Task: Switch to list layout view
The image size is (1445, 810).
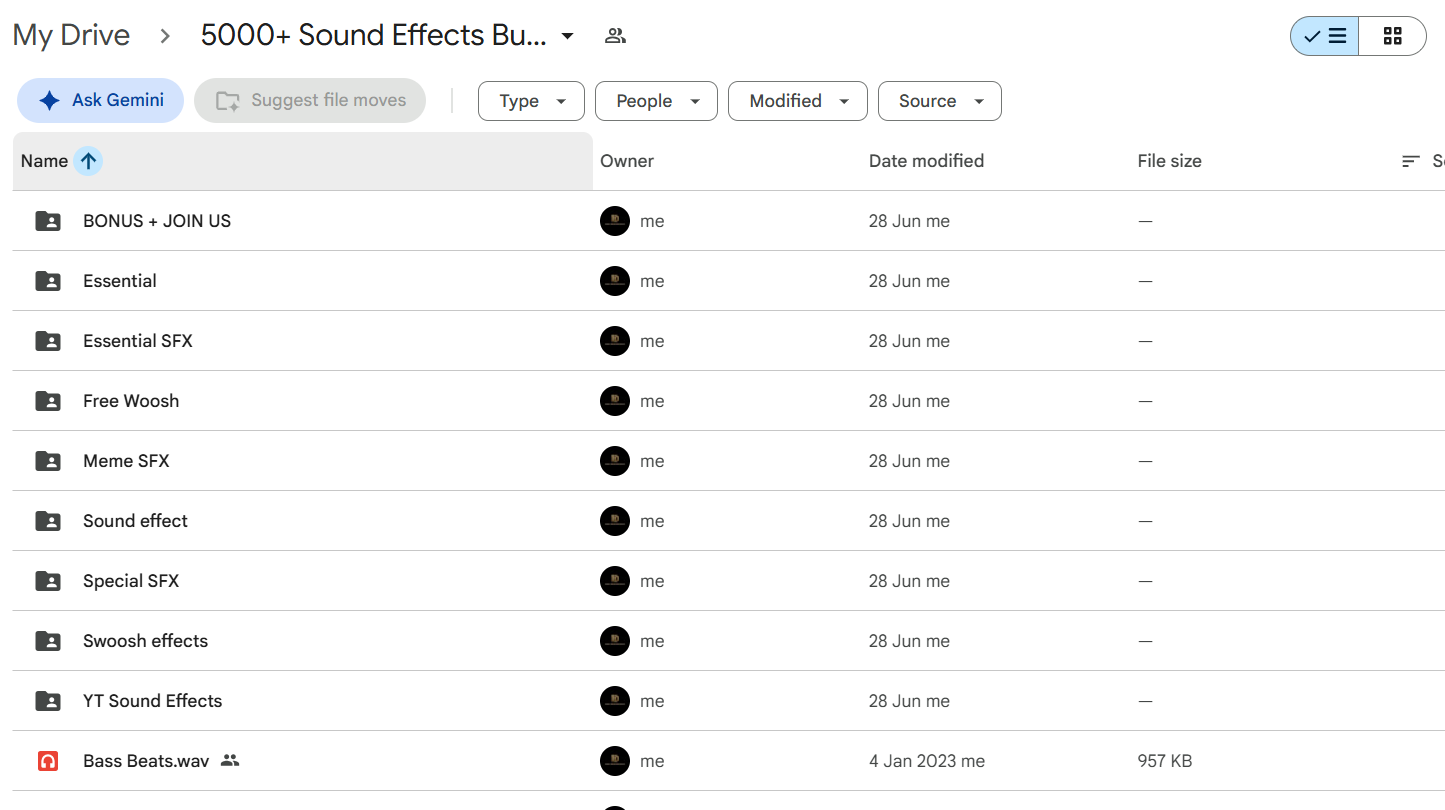Action: pyautogui.click(x=1324, y=37)
